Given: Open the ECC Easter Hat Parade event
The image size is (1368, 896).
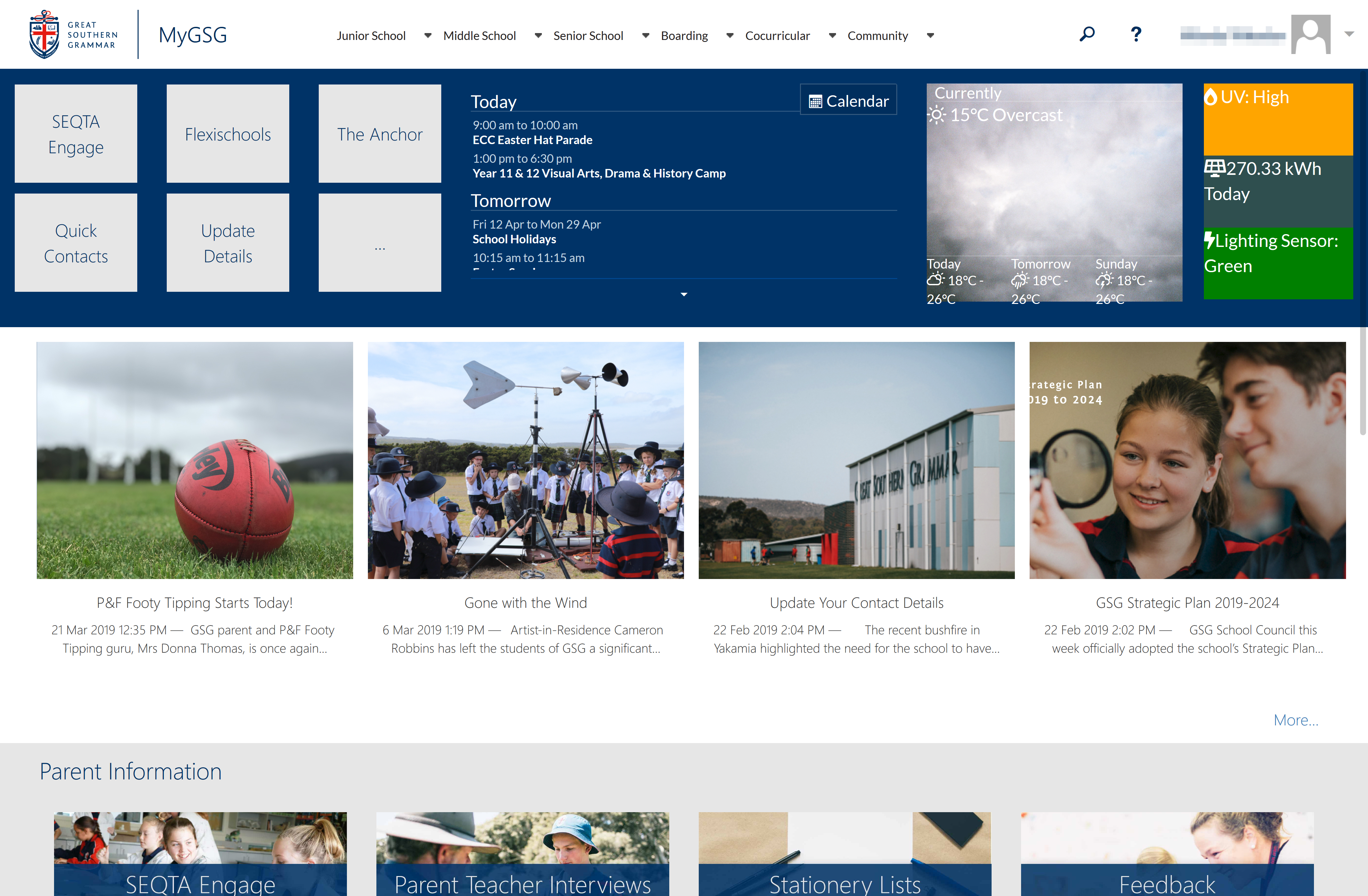Looking at the screenshot, I should tap(532, 140).
